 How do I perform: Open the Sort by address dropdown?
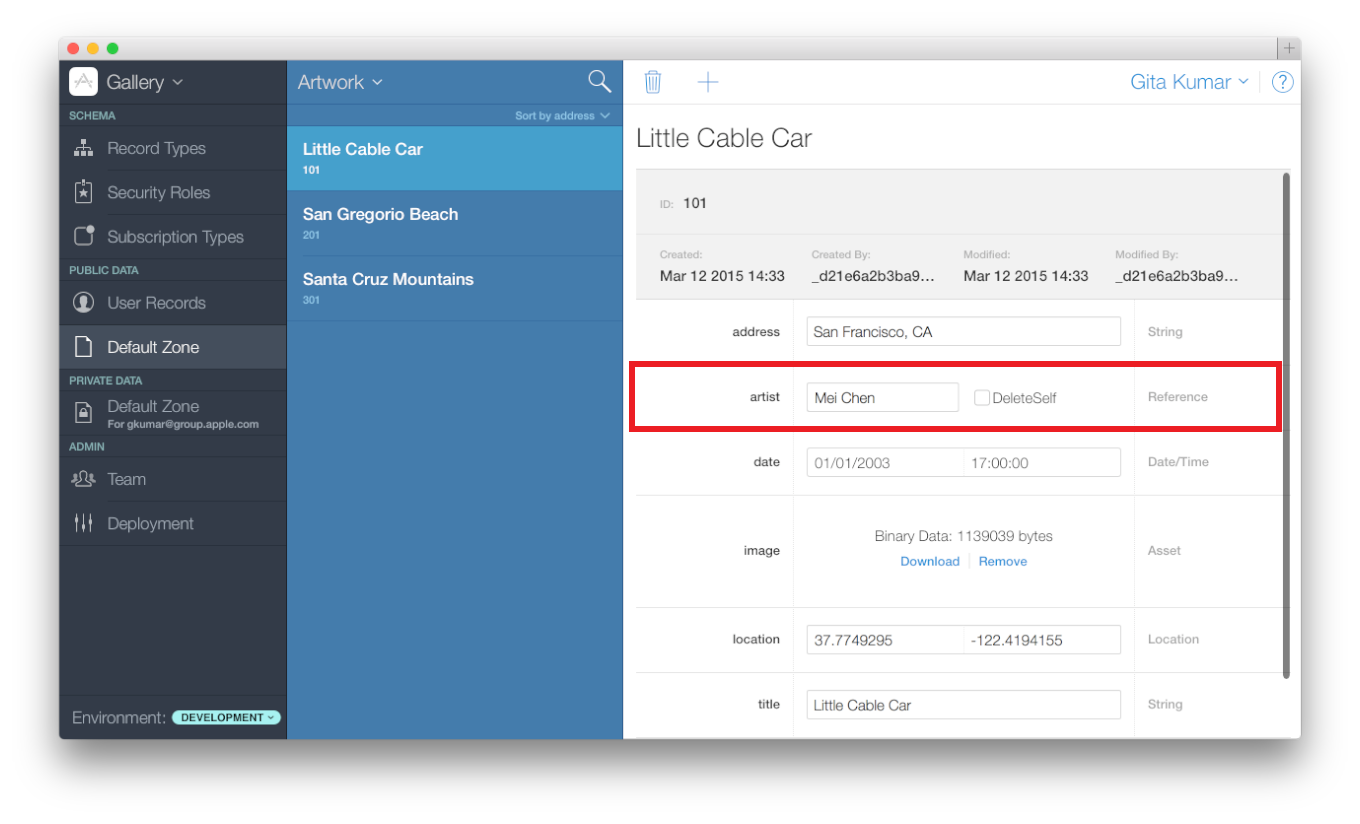[561, 116]
